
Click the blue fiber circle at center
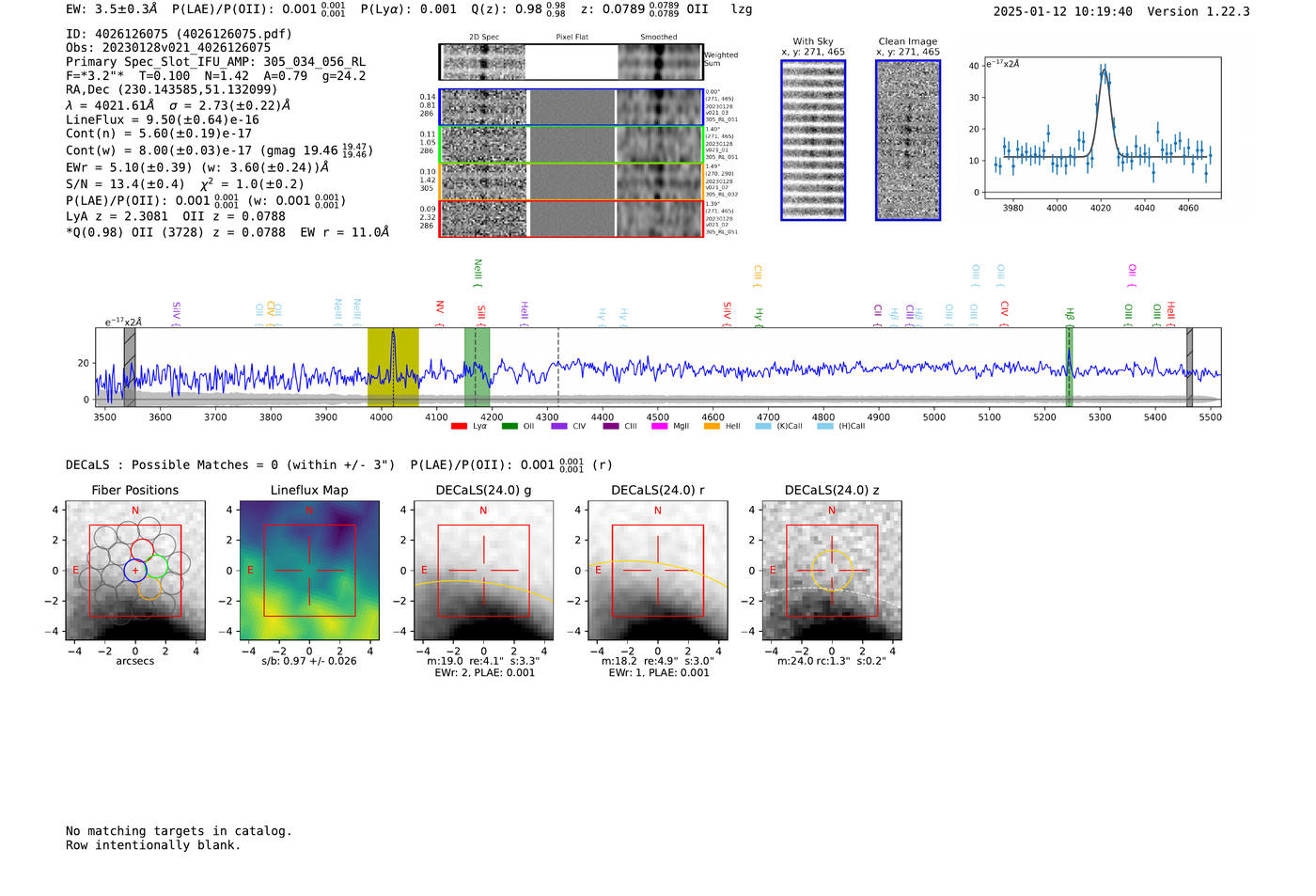[135, 570]
